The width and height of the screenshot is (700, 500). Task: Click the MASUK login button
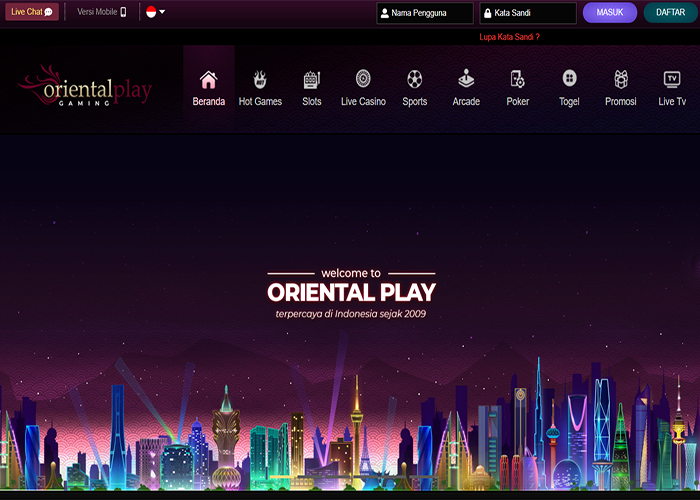610,12
